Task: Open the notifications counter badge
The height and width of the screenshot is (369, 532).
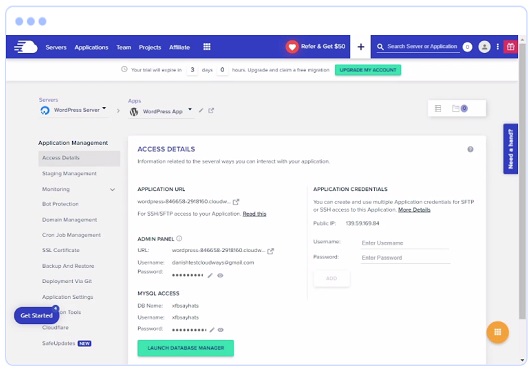Action: point(467,47)
